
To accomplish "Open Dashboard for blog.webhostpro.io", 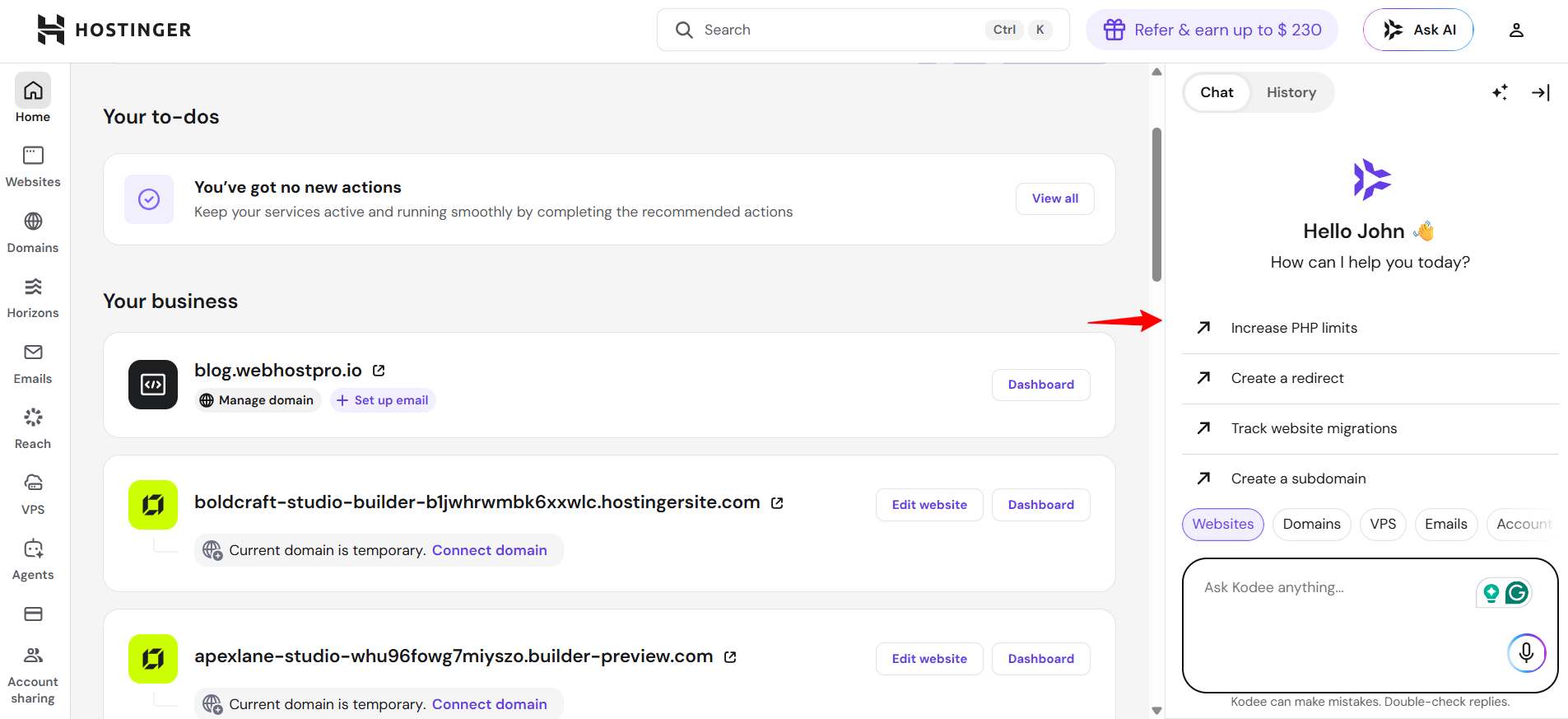I will point(1041,385).
